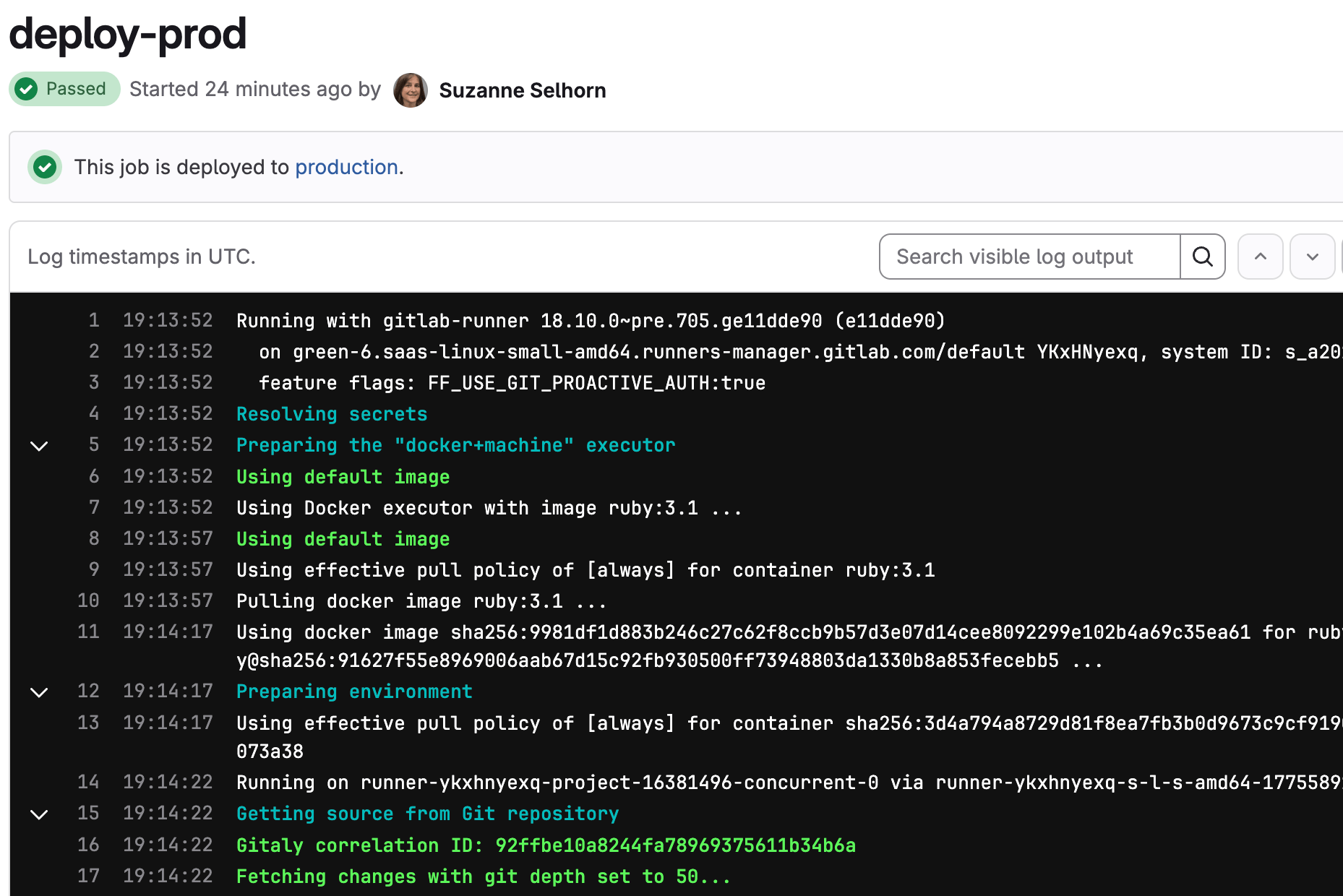Screen dimensions: 1343x896
Task: Click the deployment success check icon
Action: pyautogui.click(x=45, y=167)
